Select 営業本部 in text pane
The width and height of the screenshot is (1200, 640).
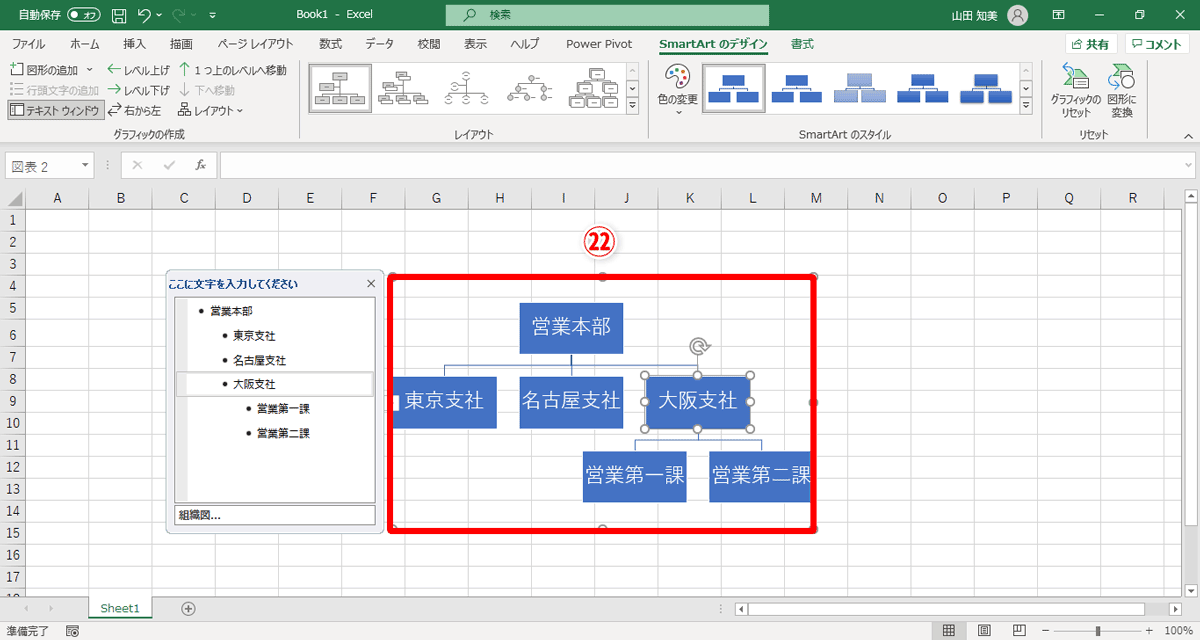[x=231, y=311]
